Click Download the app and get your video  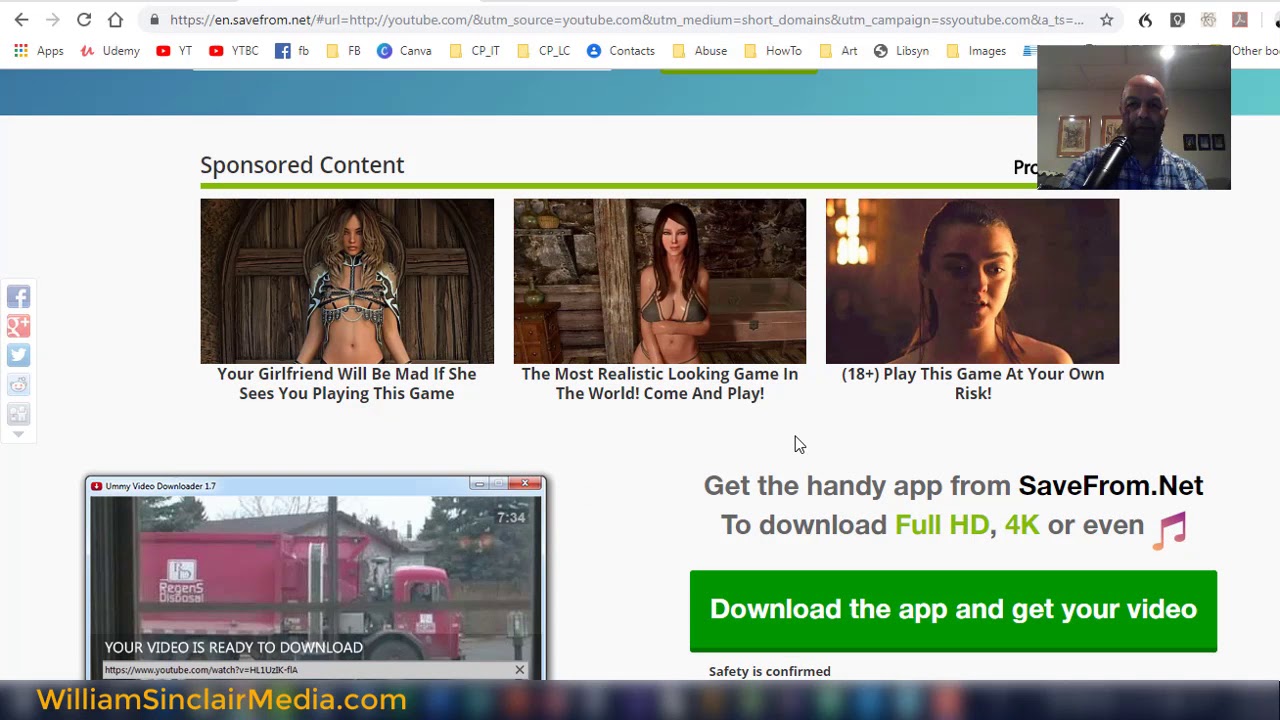click(953, 610)
